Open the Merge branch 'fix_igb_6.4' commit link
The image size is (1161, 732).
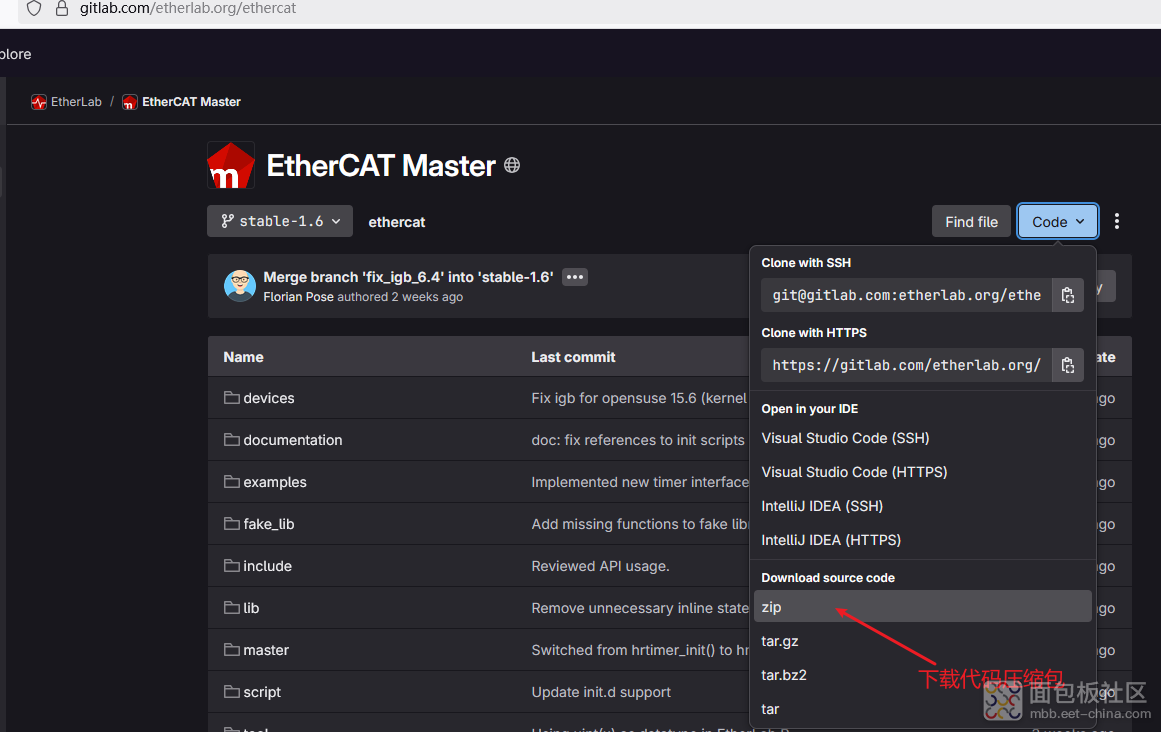[408, 277]
